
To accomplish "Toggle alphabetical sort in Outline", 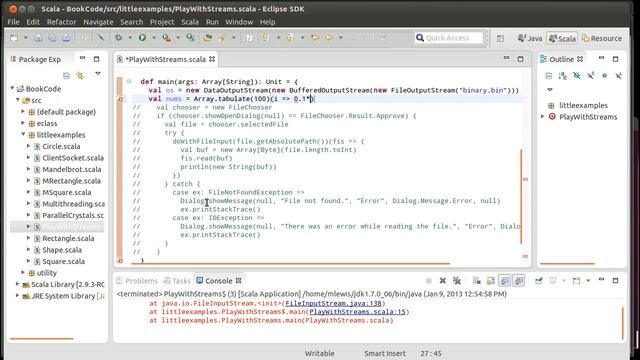I will pyautogui.click(x=563, y=76).
